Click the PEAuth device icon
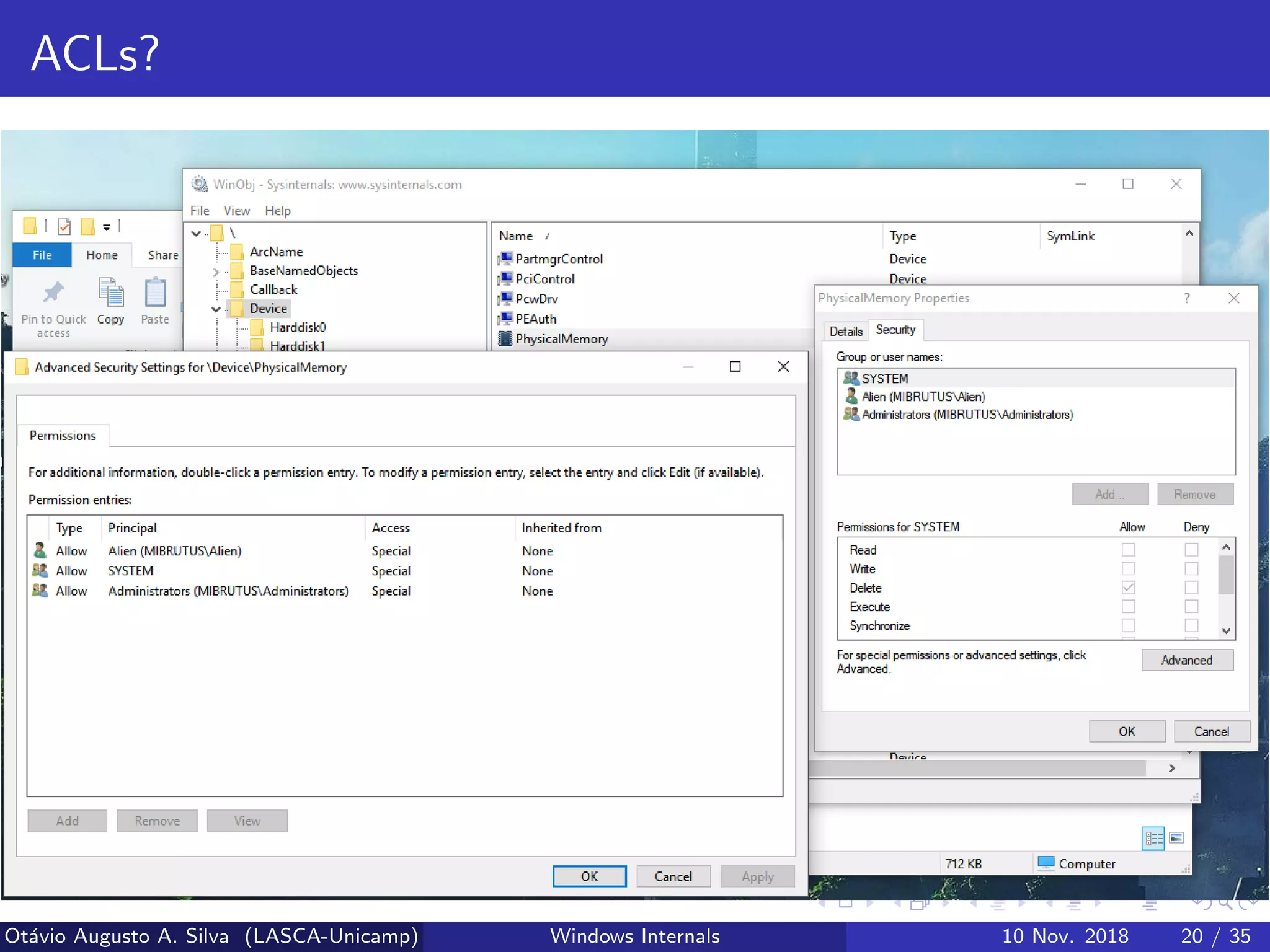Image resolution: width=1270 pixels, height=952 pixels. (505, 319)
